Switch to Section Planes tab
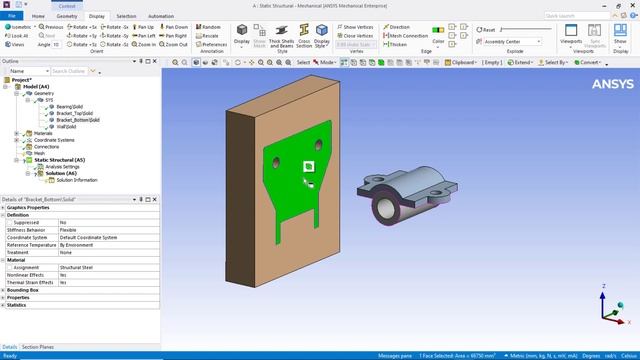The image size is (640, 360). pos(38,347)
